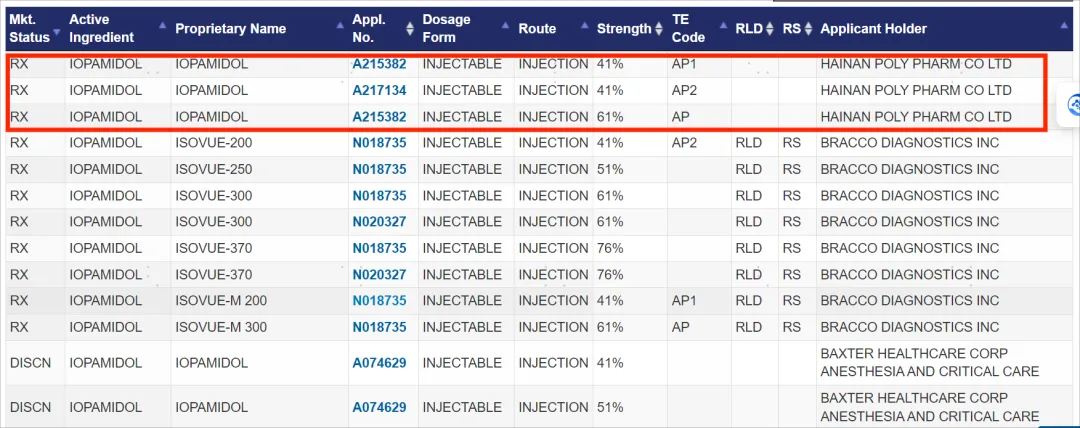Select the ISOVUE-M 200 proprietary name cell
The image size is (1080, 428).
(221, 300)
